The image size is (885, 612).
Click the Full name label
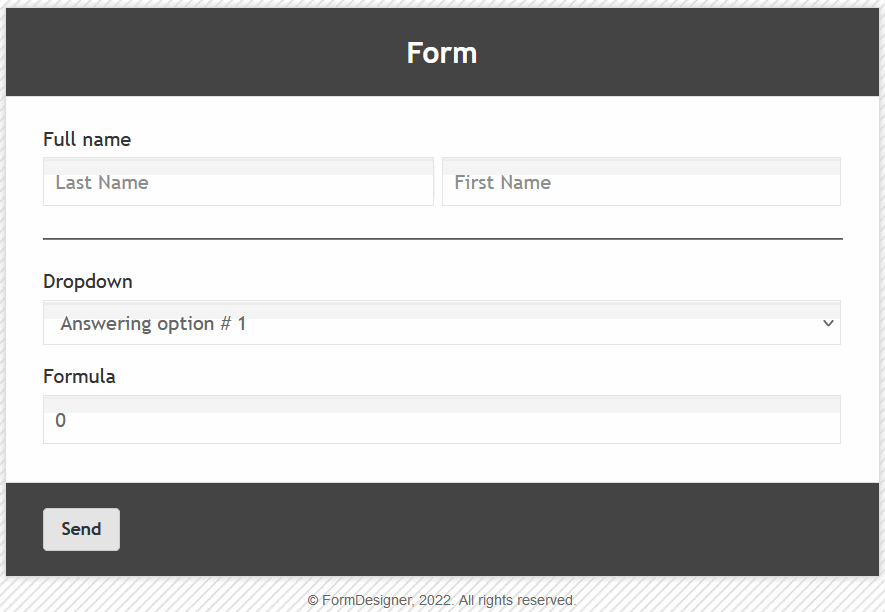tap(87, 139)
